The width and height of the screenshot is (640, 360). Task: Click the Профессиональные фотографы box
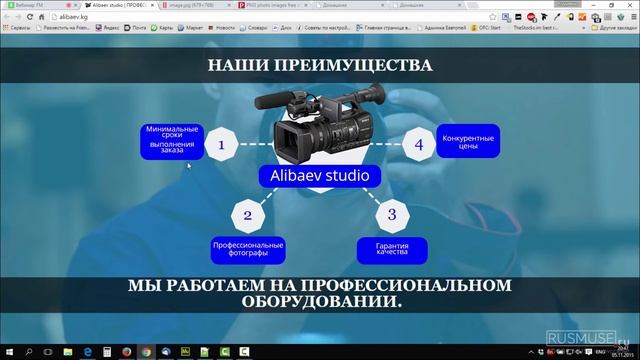(x=248, y=250)
